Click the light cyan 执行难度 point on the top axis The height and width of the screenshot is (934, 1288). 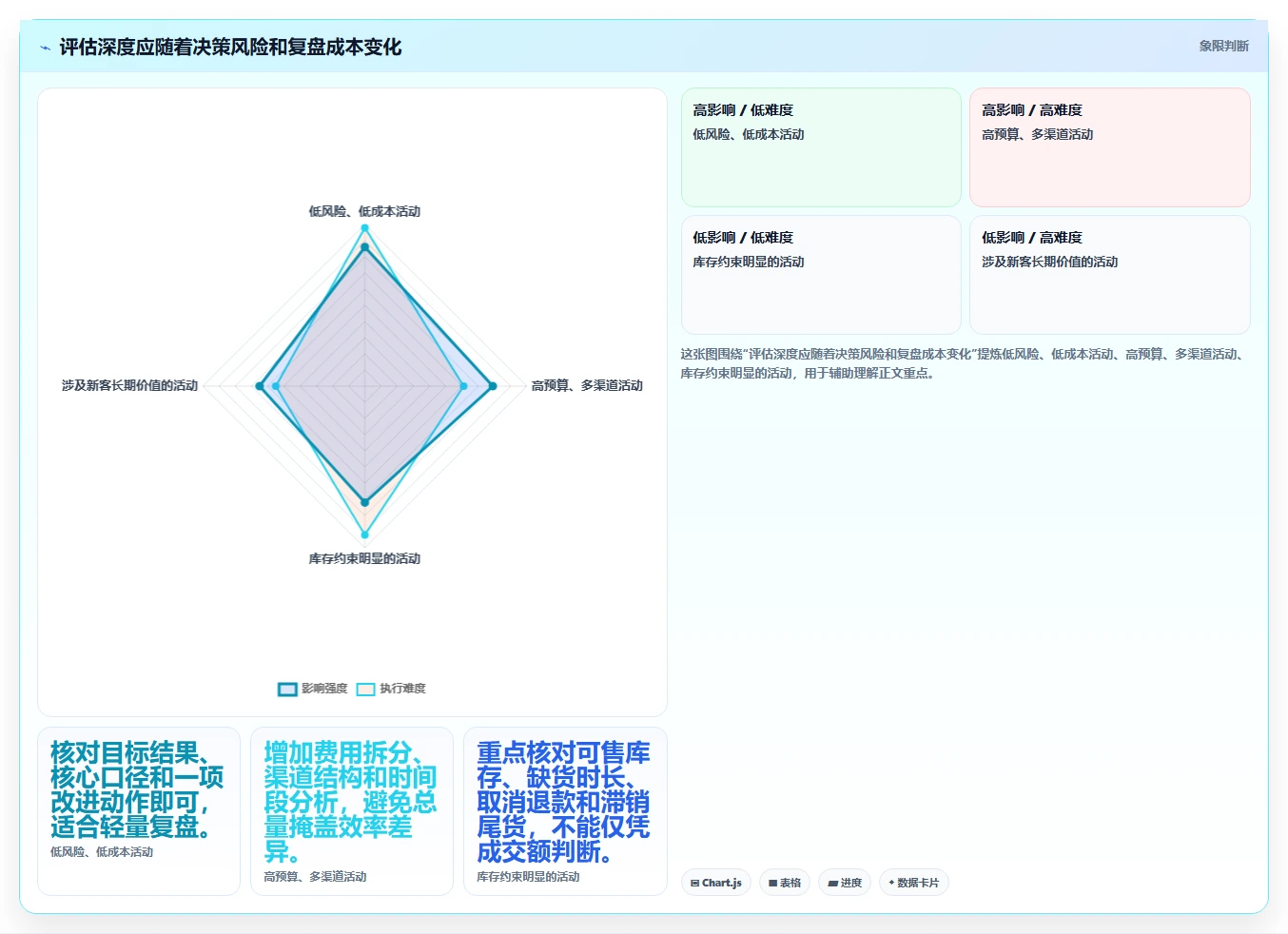(364, 228)
